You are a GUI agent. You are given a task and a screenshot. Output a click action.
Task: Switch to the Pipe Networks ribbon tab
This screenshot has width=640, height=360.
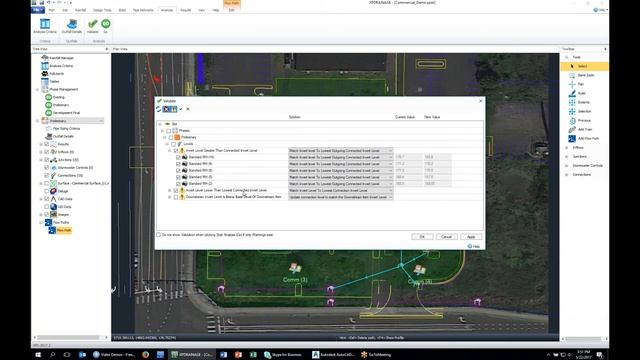click(x=143, y=10)
